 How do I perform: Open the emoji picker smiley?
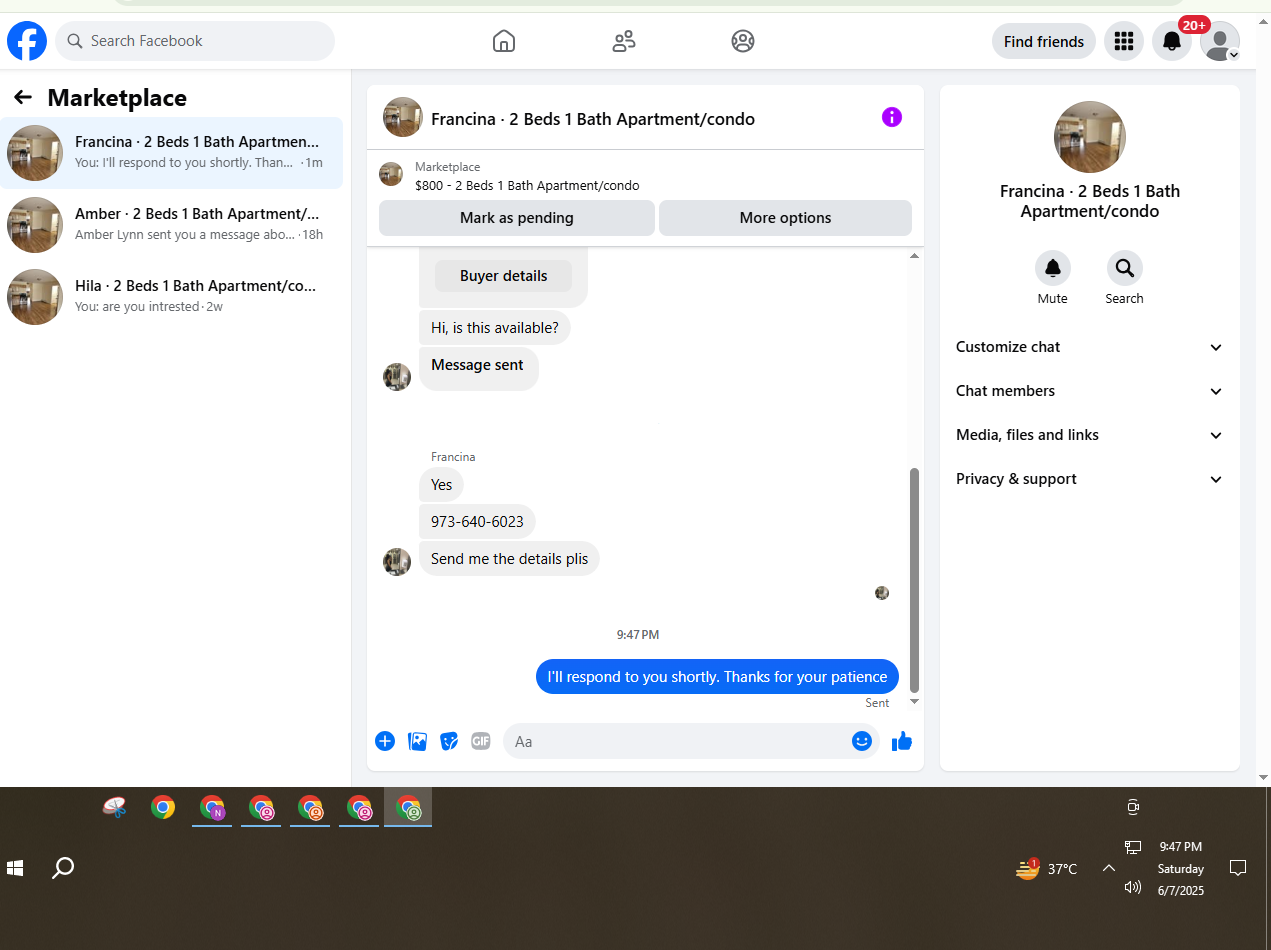pyautogui.click(x=862, y=741)
